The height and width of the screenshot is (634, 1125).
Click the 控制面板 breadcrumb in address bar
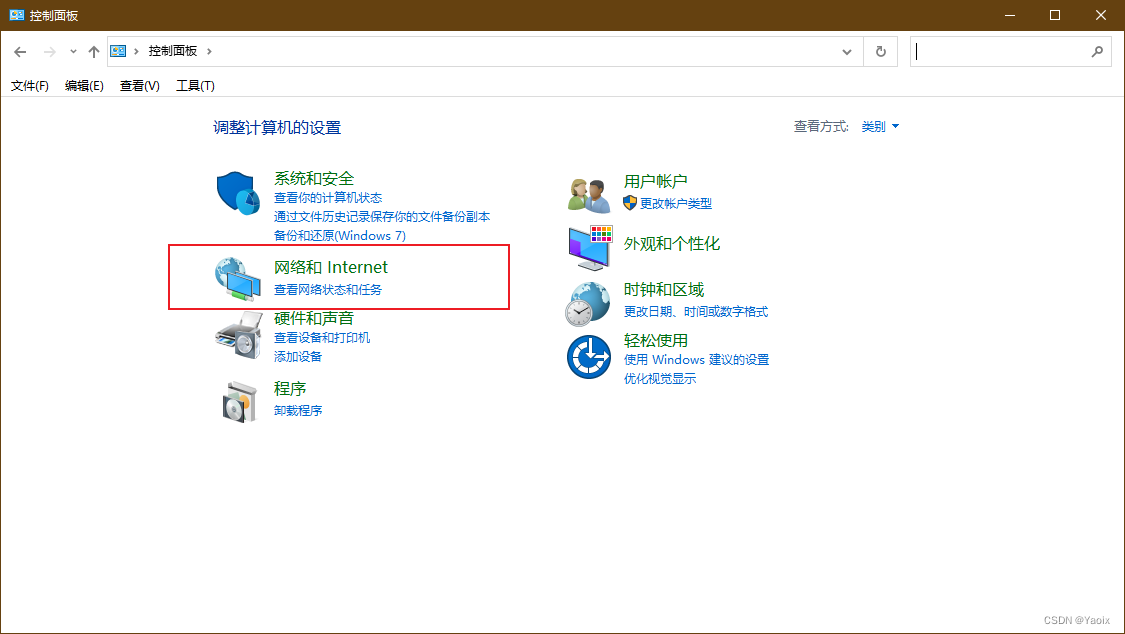[x=172, y=51]
